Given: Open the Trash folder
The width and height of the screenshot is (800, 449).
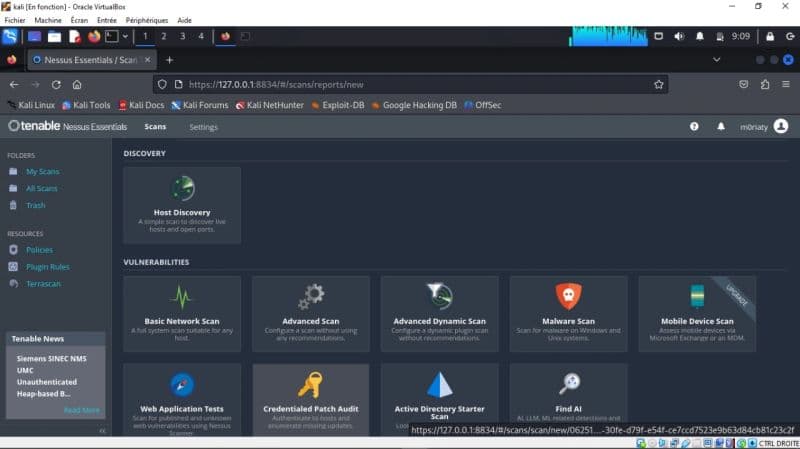Looking at the screenshot, I should [x=36, y=205].
